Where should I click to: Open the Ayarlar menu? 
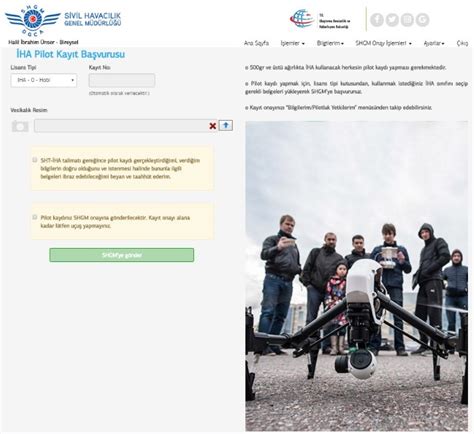coord(434,43)
